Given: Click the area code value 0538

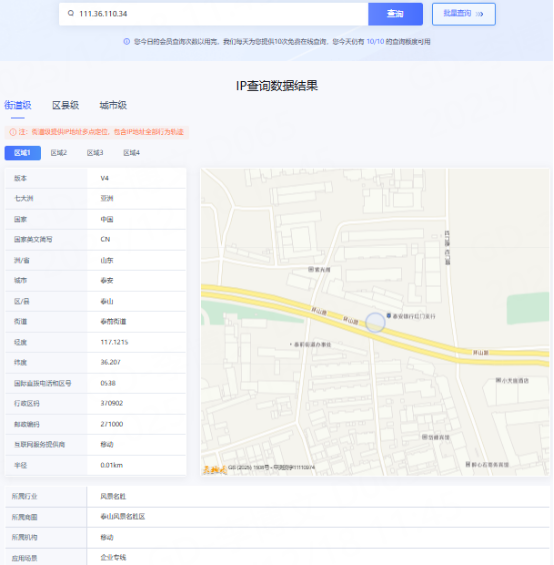Looking at the screenshot, I should (108, 383).
